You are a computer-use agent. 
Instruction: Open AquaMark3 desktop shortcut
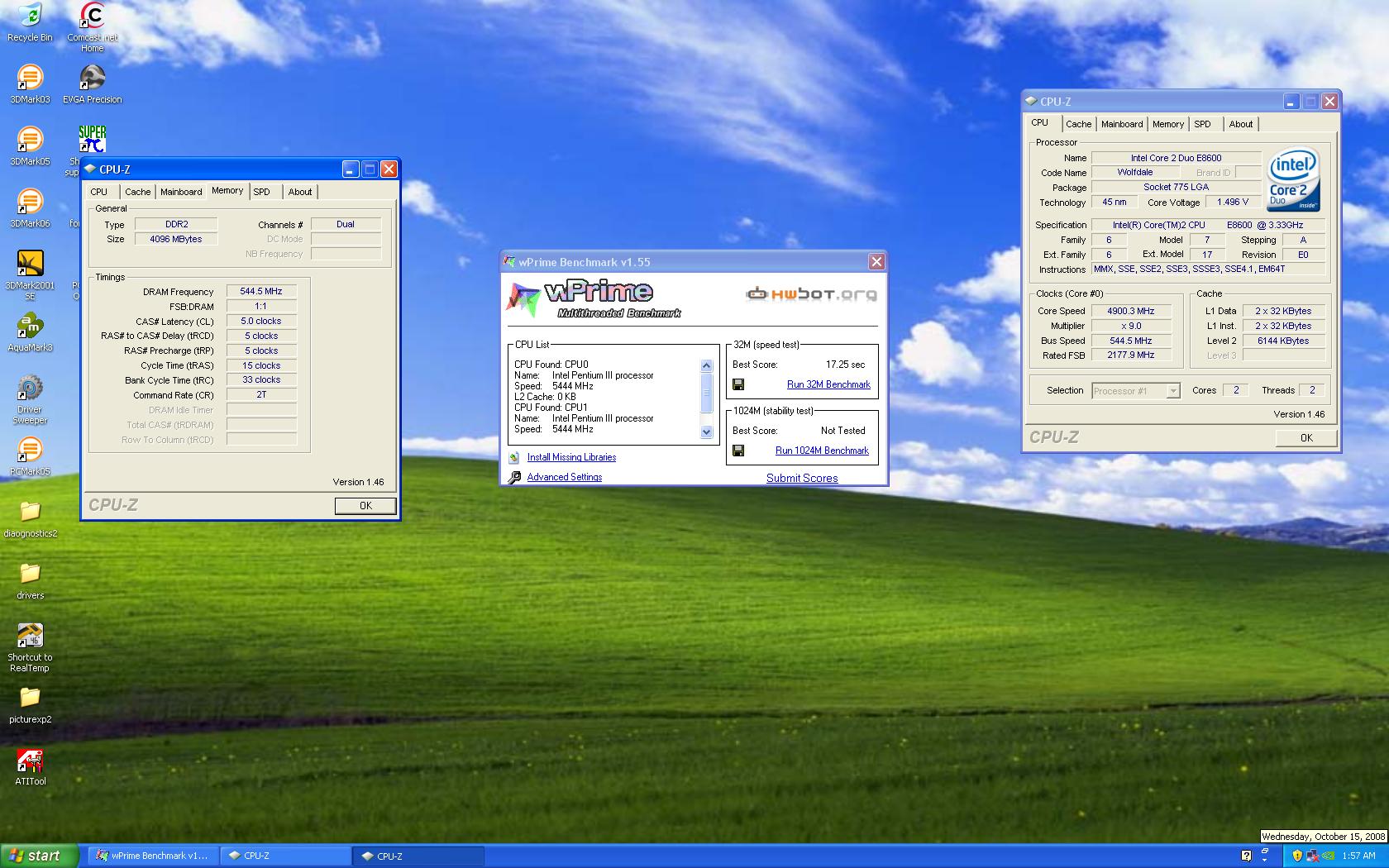[30, 332]
